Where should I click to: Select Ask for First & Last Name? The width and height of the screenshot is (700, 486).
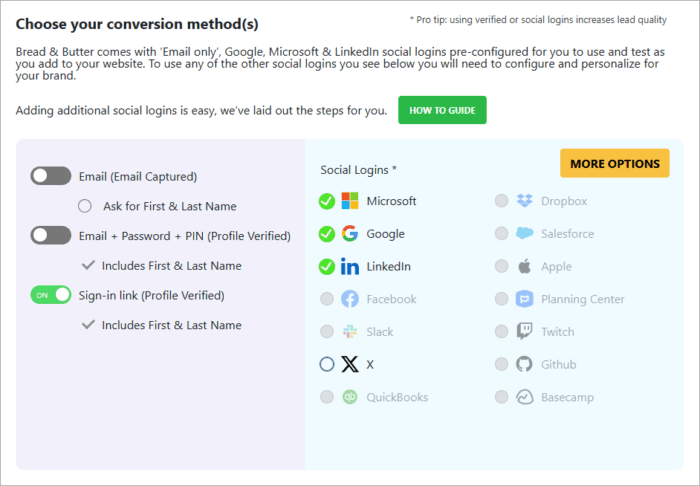pos(85,206)
